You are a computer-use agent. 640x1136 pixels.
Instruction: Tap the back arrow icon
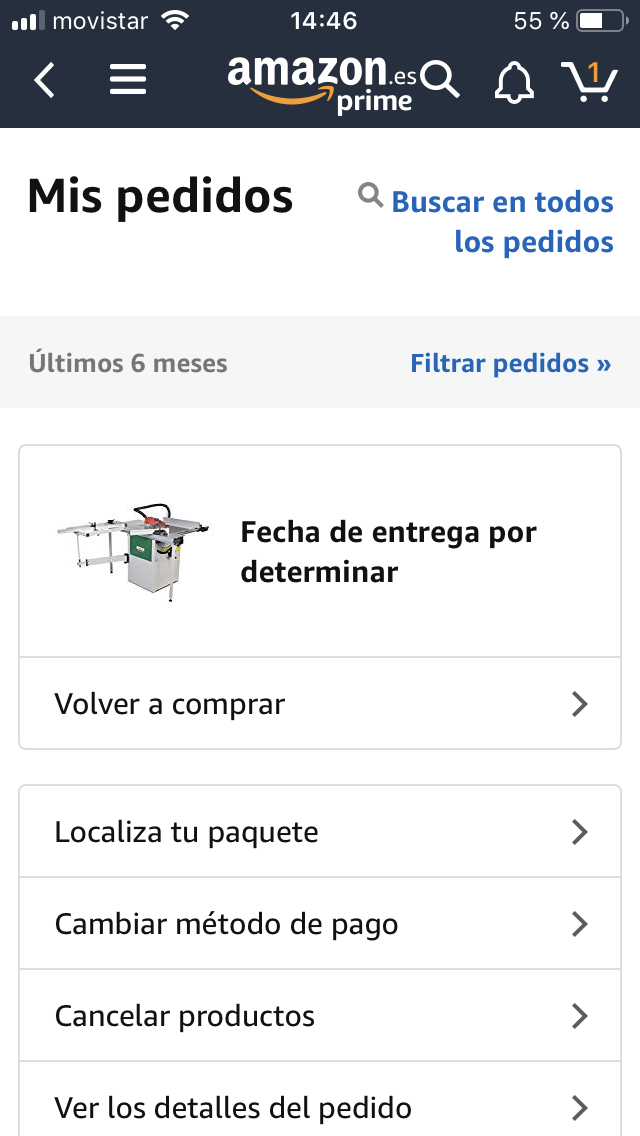pyautogui.click(x=44, y=80)
